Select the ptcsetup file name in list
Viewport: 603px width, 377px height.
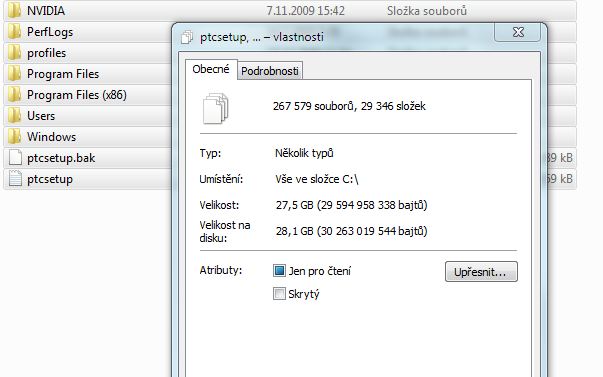50,179
